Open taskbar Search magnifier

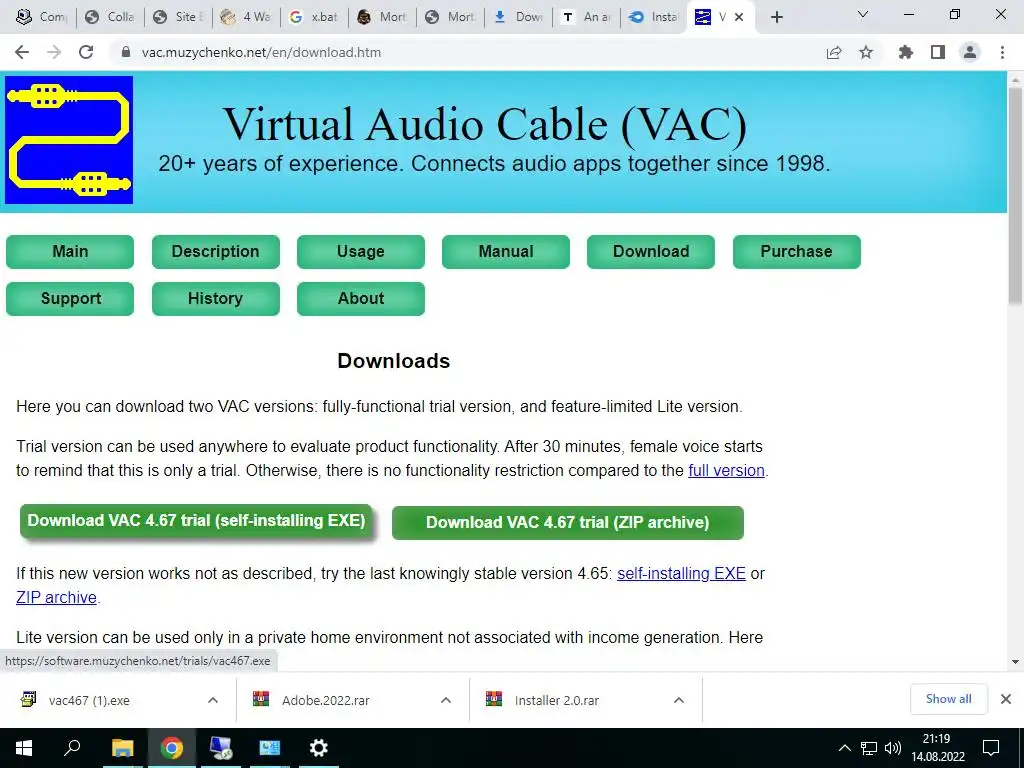pyautogui.click(x=72, y=747)
